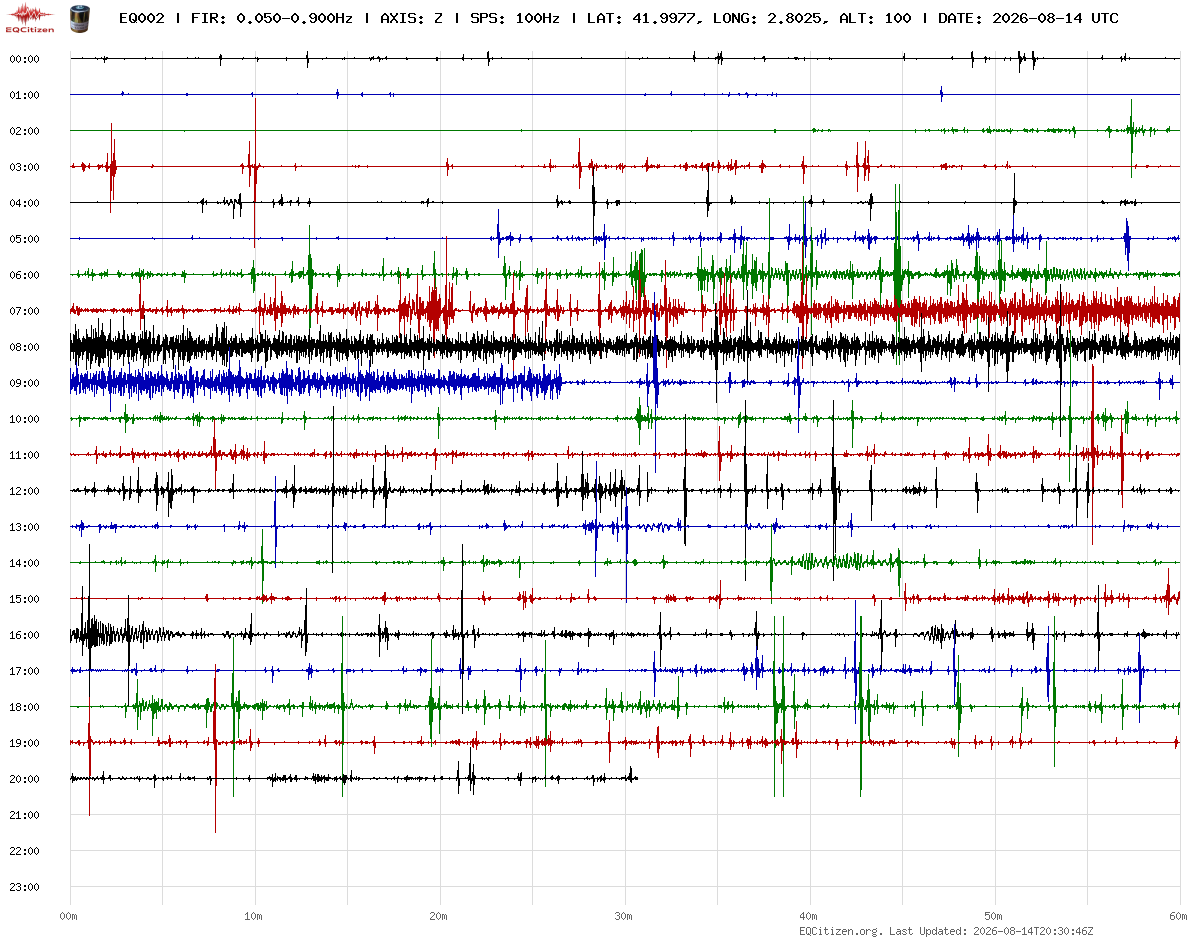Click the 18:00 hour label
Image resolution: width=1200 pixels, height=940 pixels.
[x=24, y=707]
